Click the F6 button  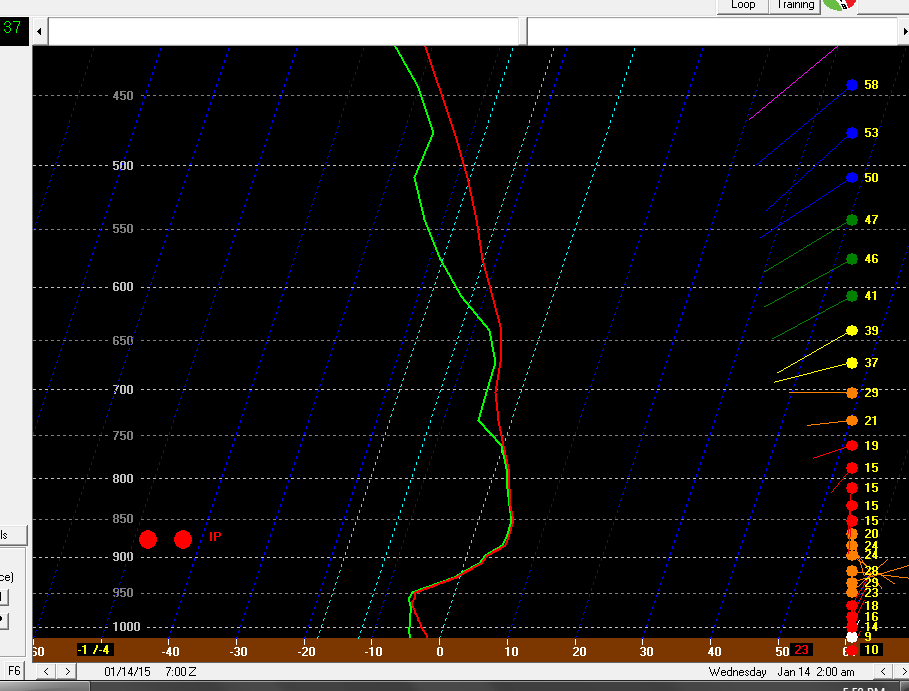point(14,671)
